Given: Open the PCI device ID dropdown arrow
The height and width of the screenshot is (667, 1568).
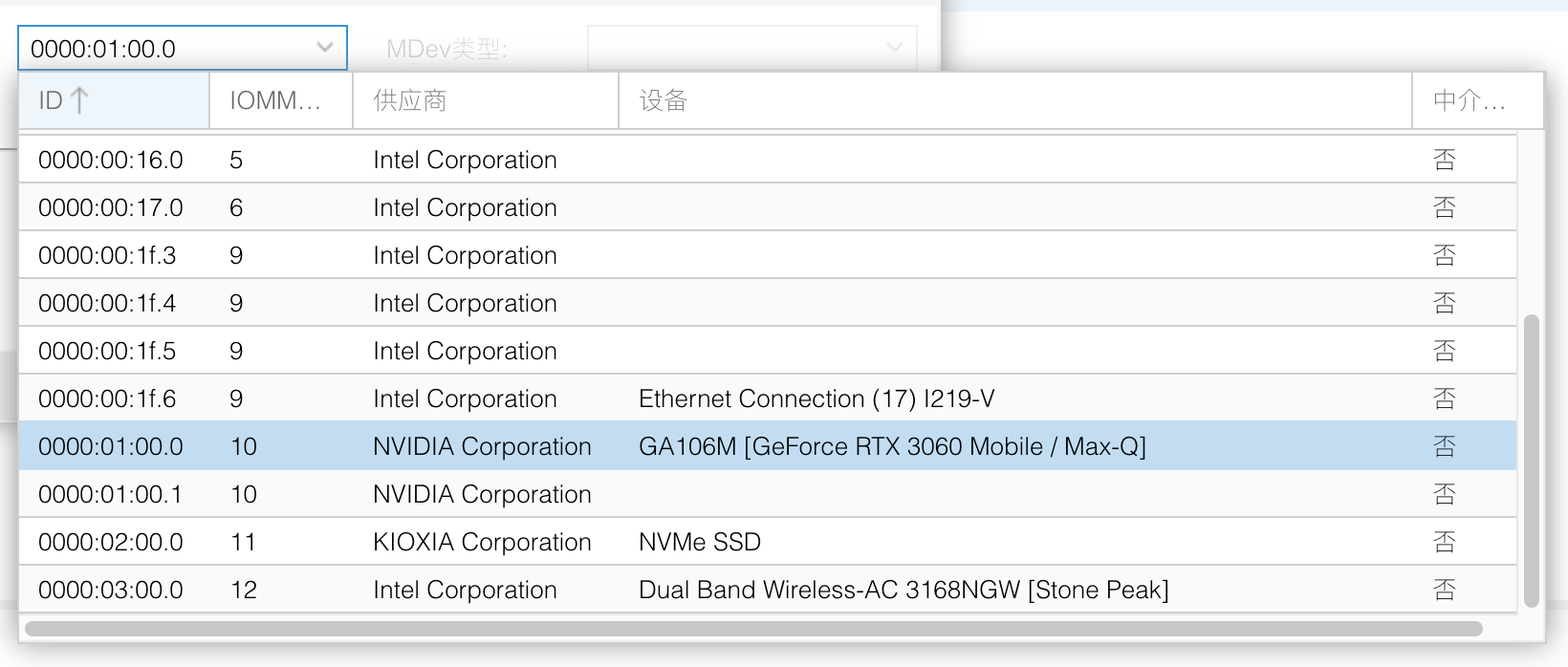Looking at the screenshot, I should (x=325, y=48).
